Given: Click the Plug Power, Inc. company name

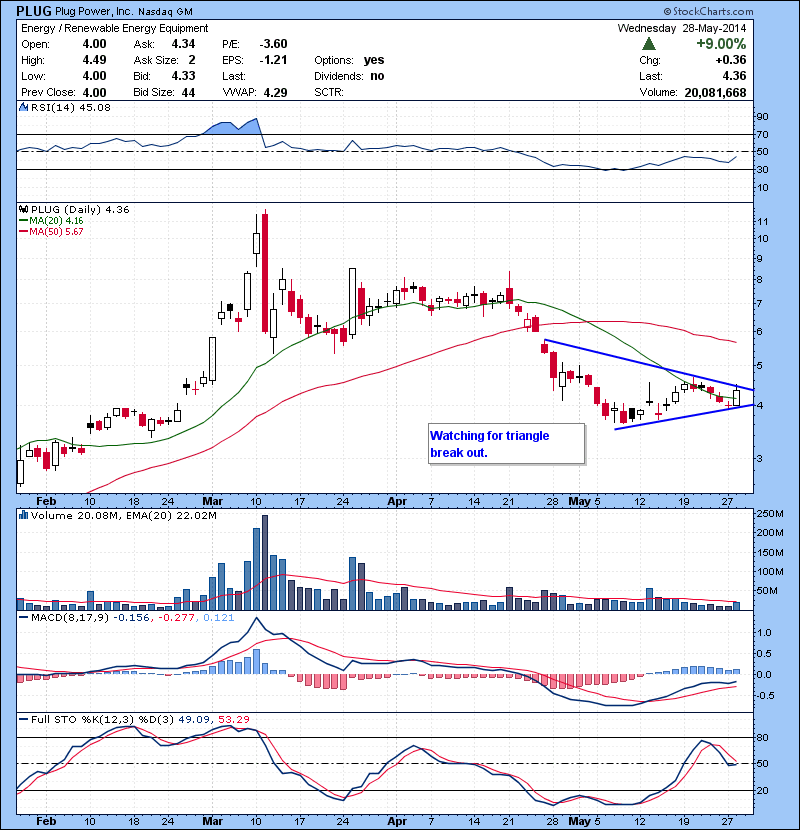Looking at the screenshot, I should coord(94,11).
